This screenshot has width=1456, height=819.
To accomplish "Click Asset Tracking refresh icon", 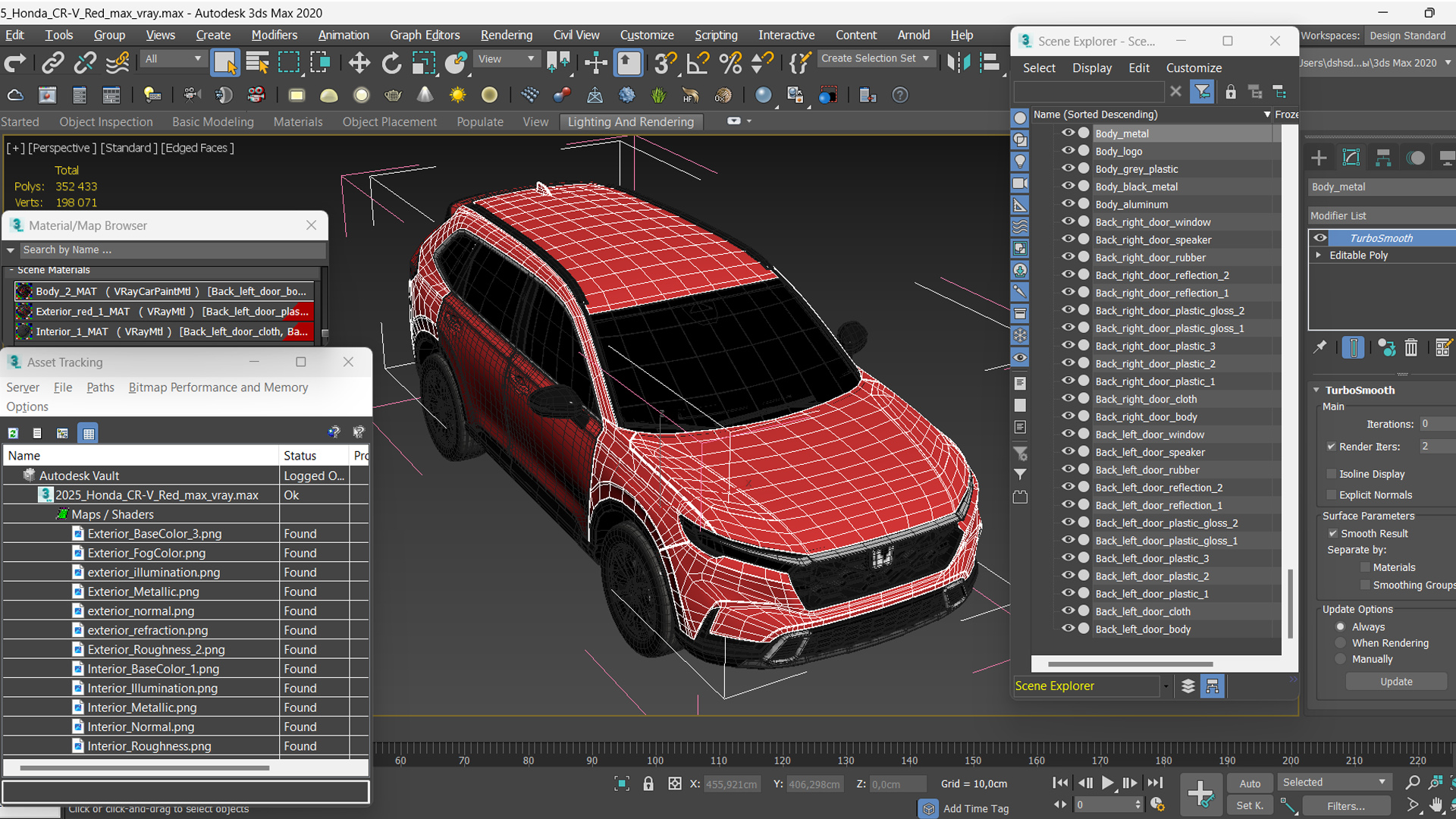I will [13, 433].
